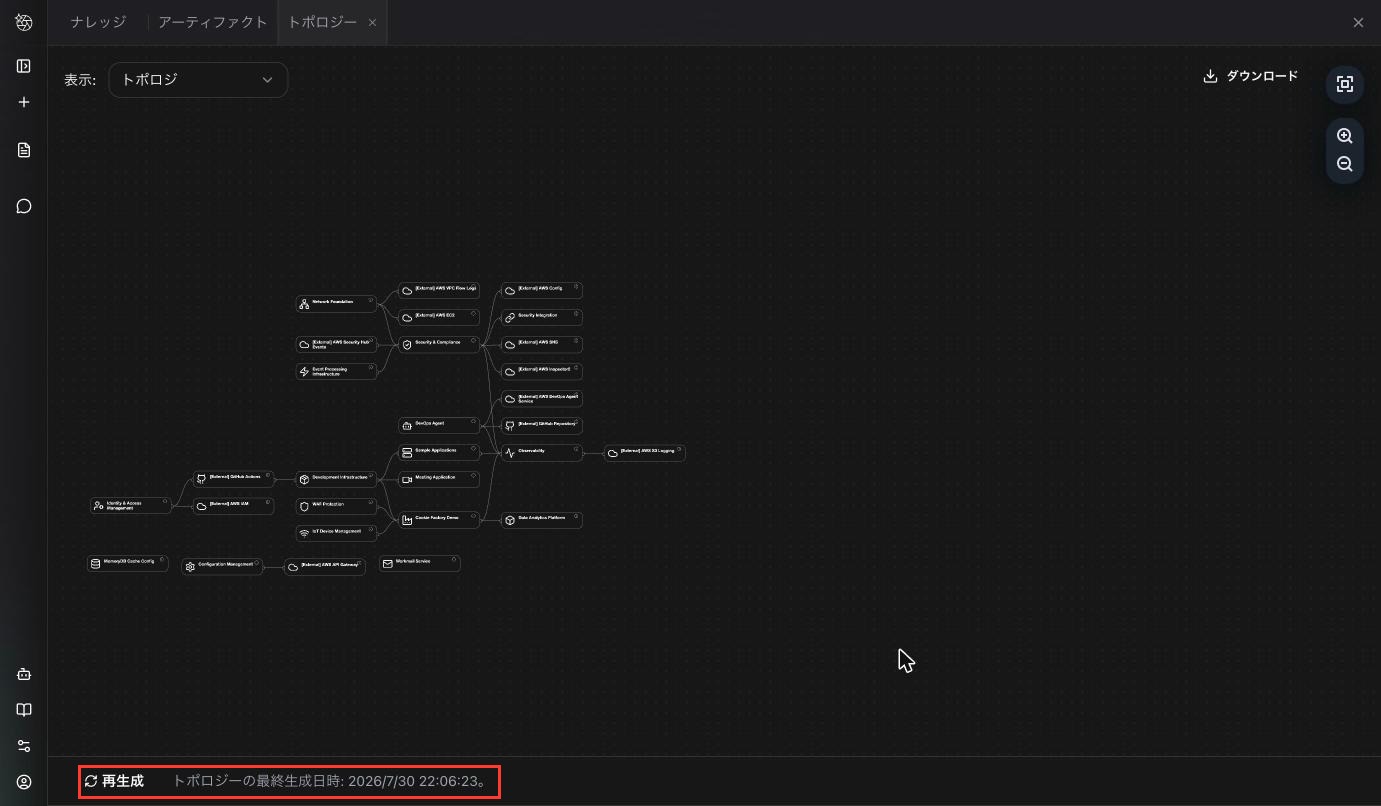Zoom out with the magnifier minus icon
This screenshot has height=806, width=1381.
tap(1345, 164)
